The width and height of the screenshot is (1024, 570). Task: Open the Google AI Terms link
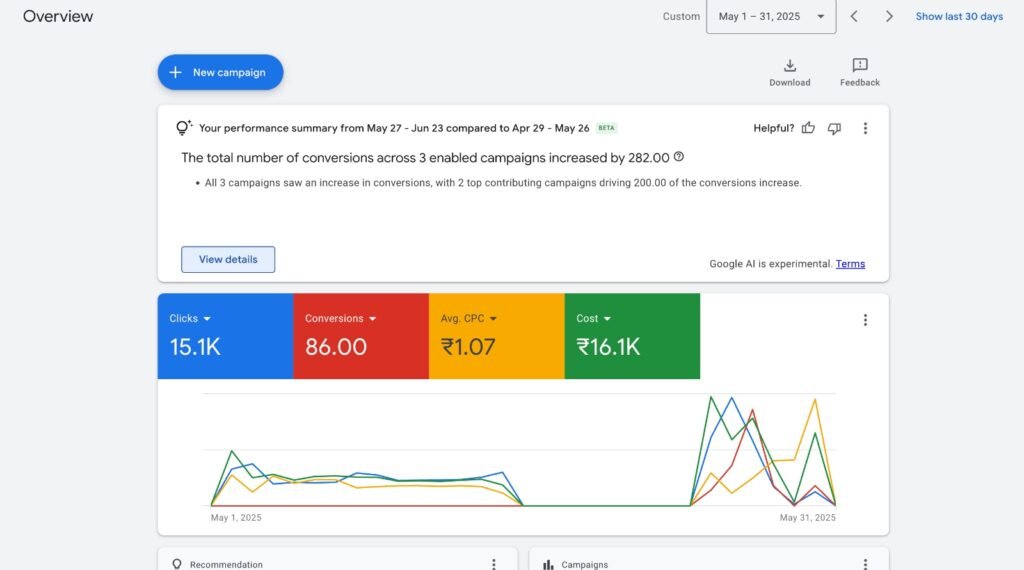(850, 264)
